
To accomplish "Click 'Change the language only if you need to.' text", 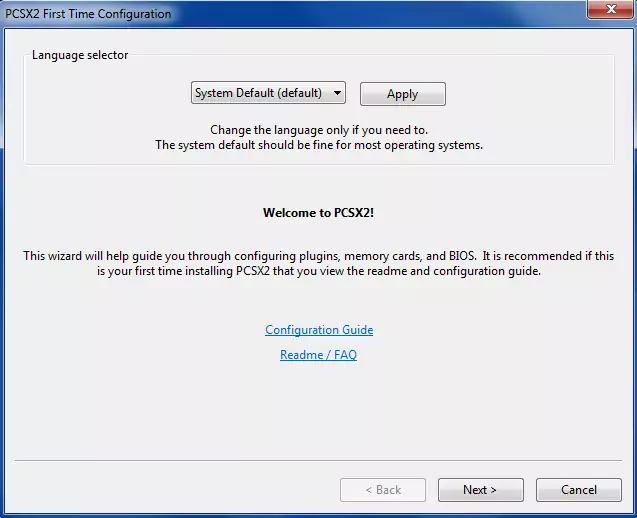I will point(319,130).
